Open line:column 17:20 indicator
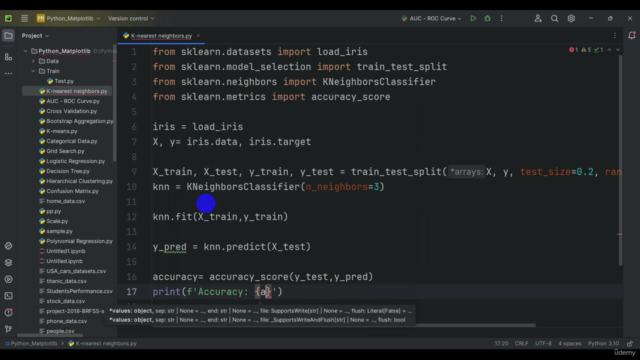This screenshot has height=360, width=640. (501, 344)
